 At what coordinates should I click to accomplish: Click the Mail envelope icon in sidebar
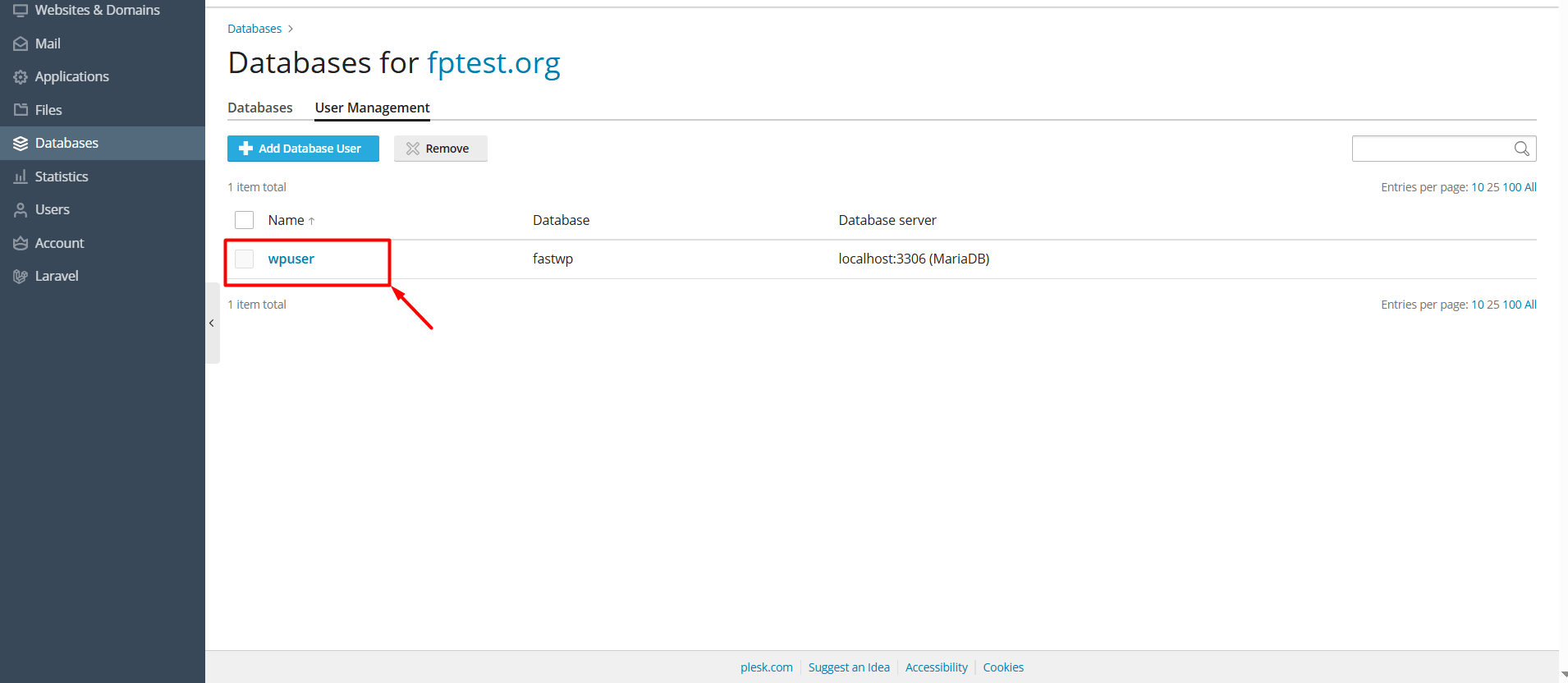click(x=21, y=44)
